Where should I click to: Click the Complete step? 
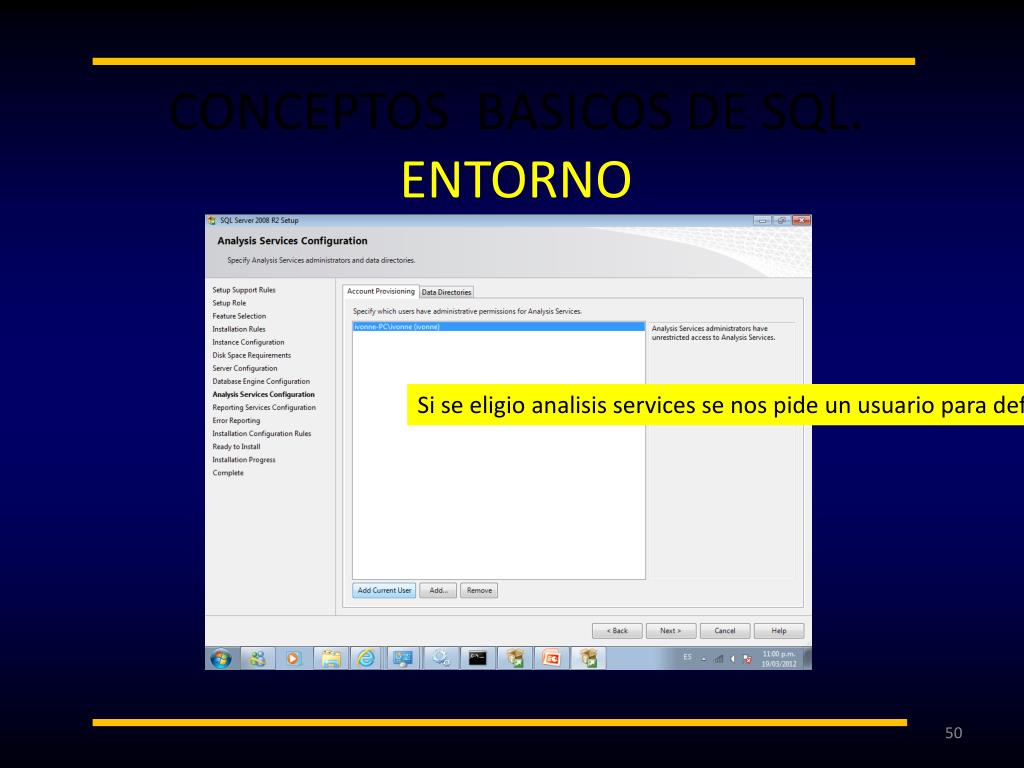tap(227, 473)
